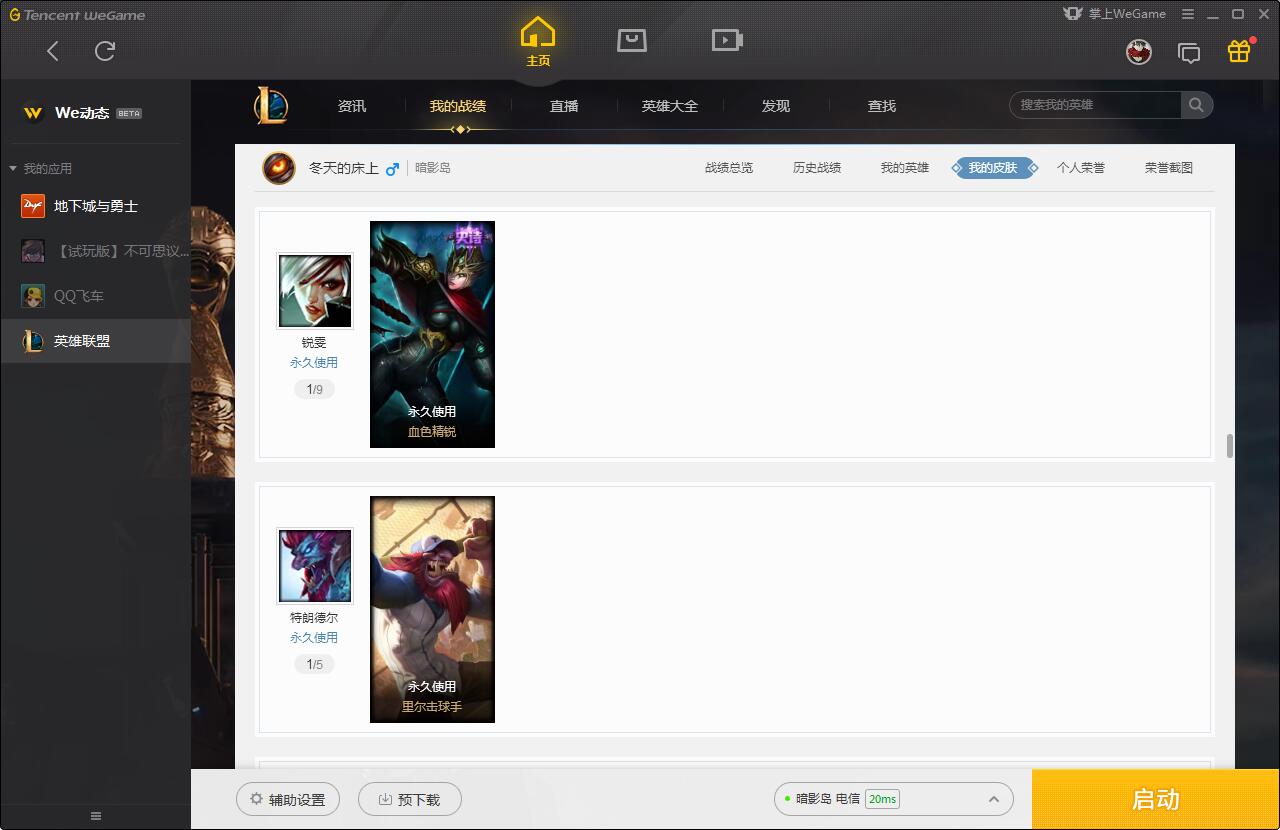Viewport: 1280px width, 830px height.
Task: Switch to 历史战绩 sub-tab
Action: (817, 168)
